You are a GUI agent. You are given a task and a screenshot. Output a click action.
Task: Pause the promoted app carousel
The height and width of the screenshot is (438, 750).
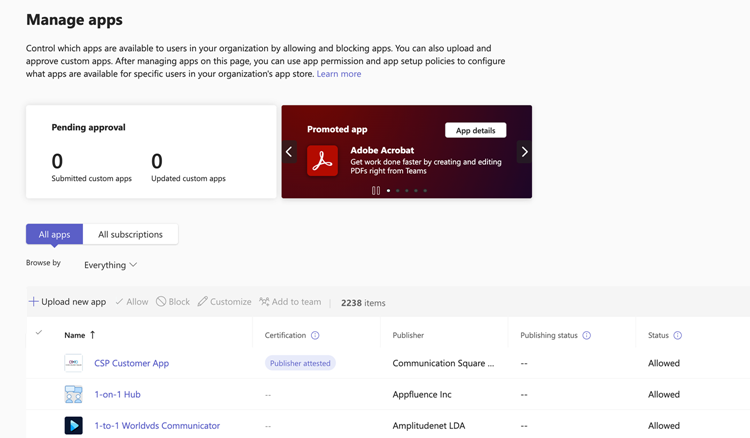pyautogui.click(x=376, y=190)
